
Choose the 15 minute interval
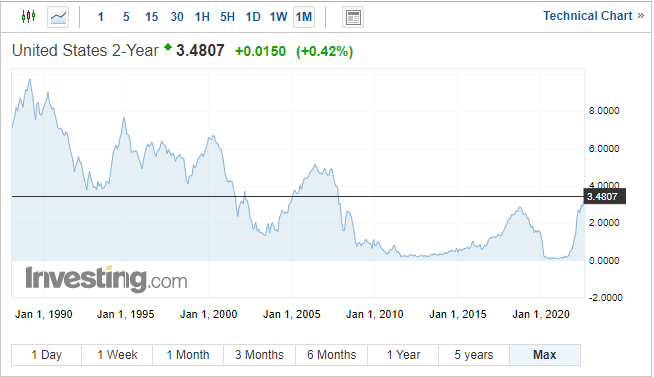pos(151,17)
